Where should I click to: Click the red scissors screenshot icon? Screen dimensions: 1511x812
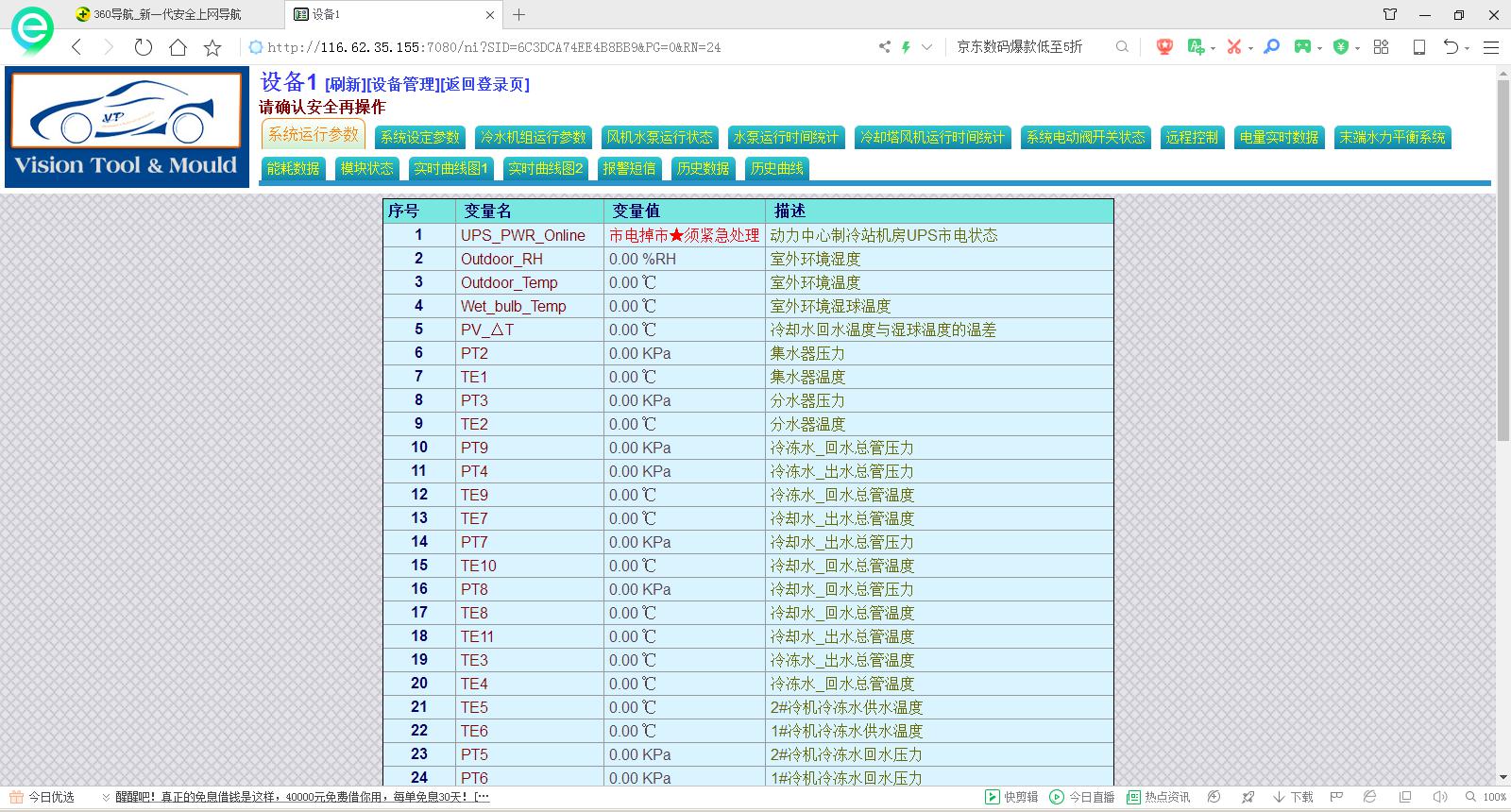(x=1233, y=46)
